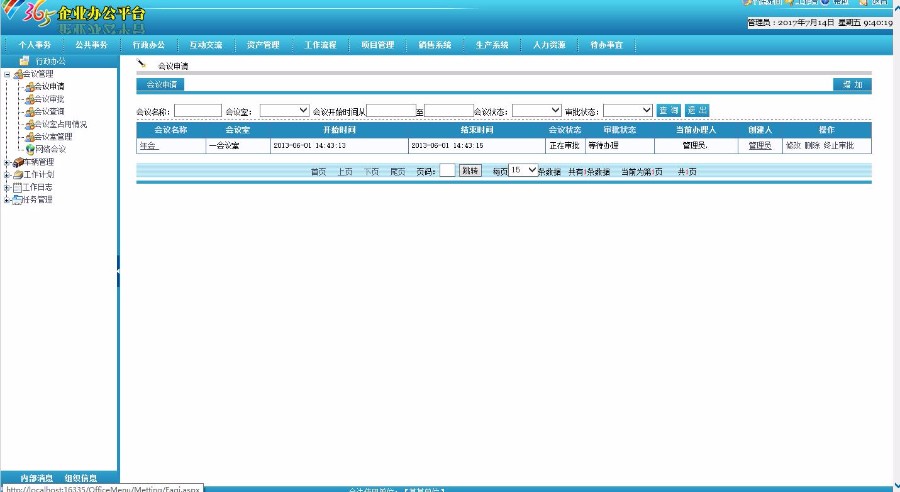Expand the 工作计划 tree node
The height and width of the screenshot is (492, 900).
point(7,175)
